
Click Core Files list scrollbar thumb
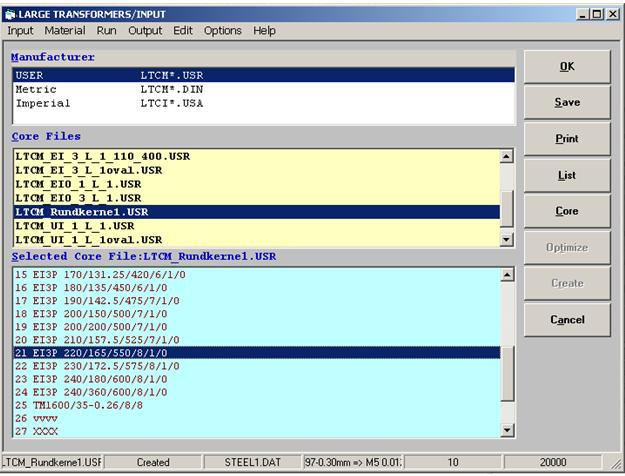507,209
